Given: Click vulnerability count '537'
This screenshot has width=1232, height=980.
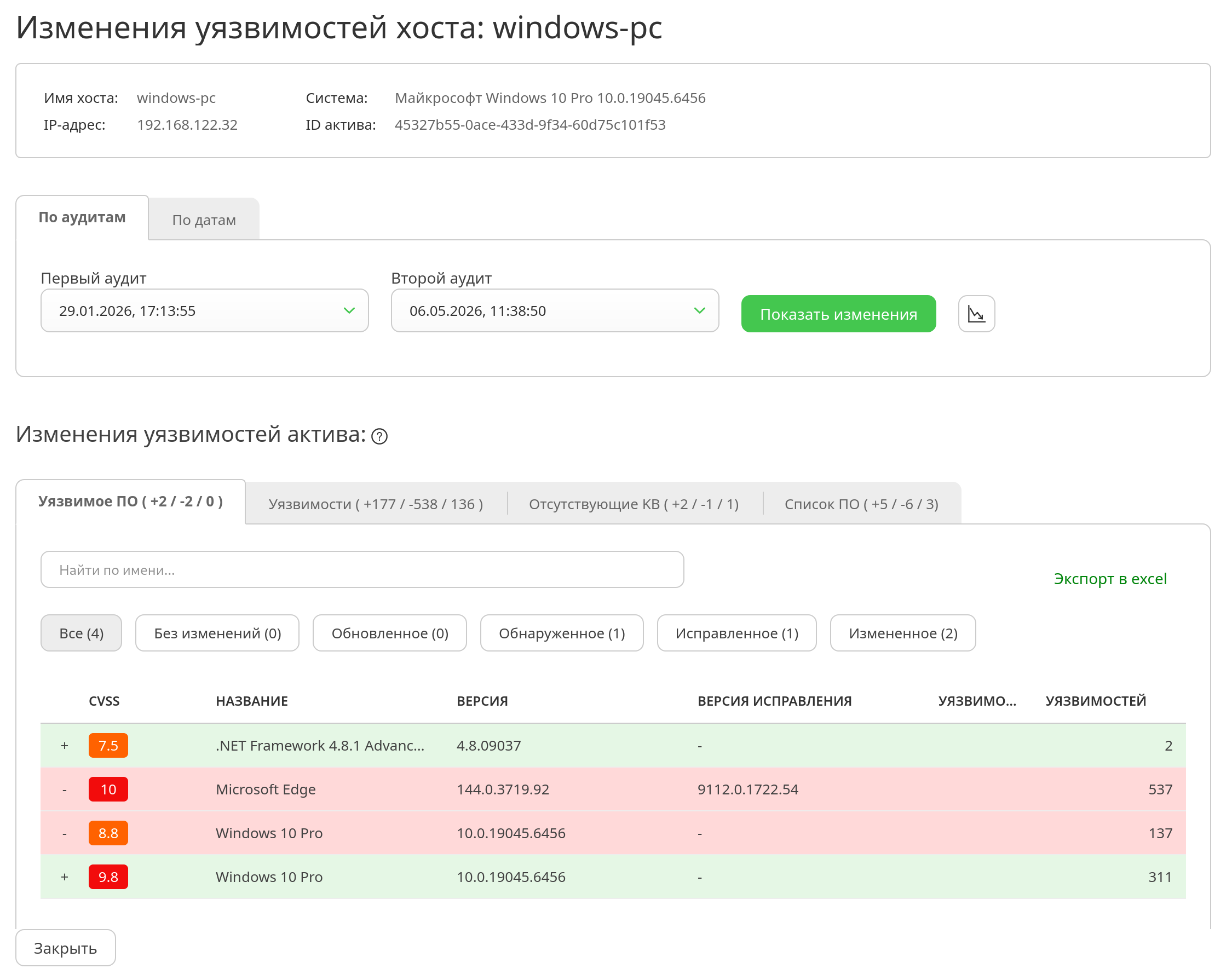Looking at the screenshot, I should 1160,789.
